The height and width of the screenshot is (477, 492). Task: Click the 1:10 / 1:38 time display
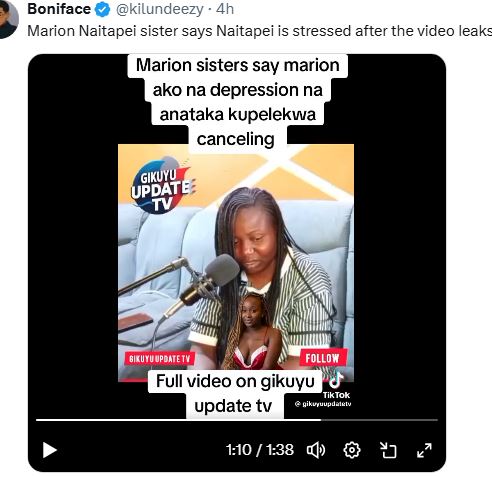click(260, 450)
